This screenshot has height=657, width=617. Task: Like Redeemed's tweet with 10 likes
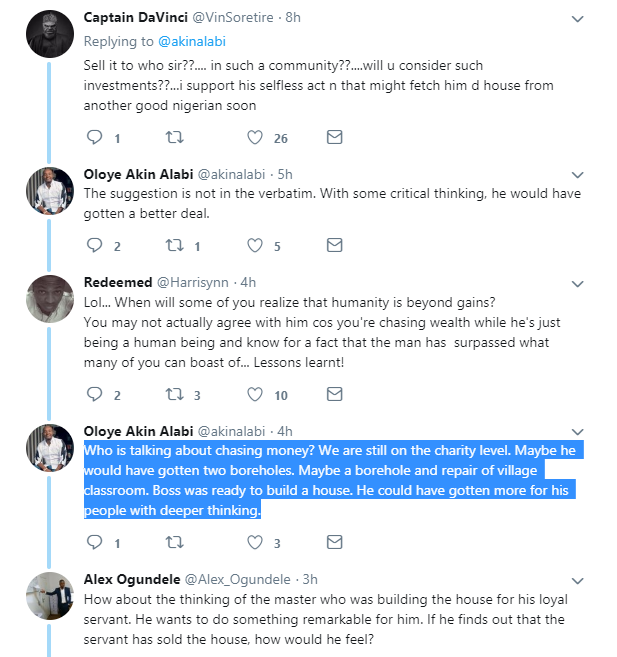[x=255, y=395]
